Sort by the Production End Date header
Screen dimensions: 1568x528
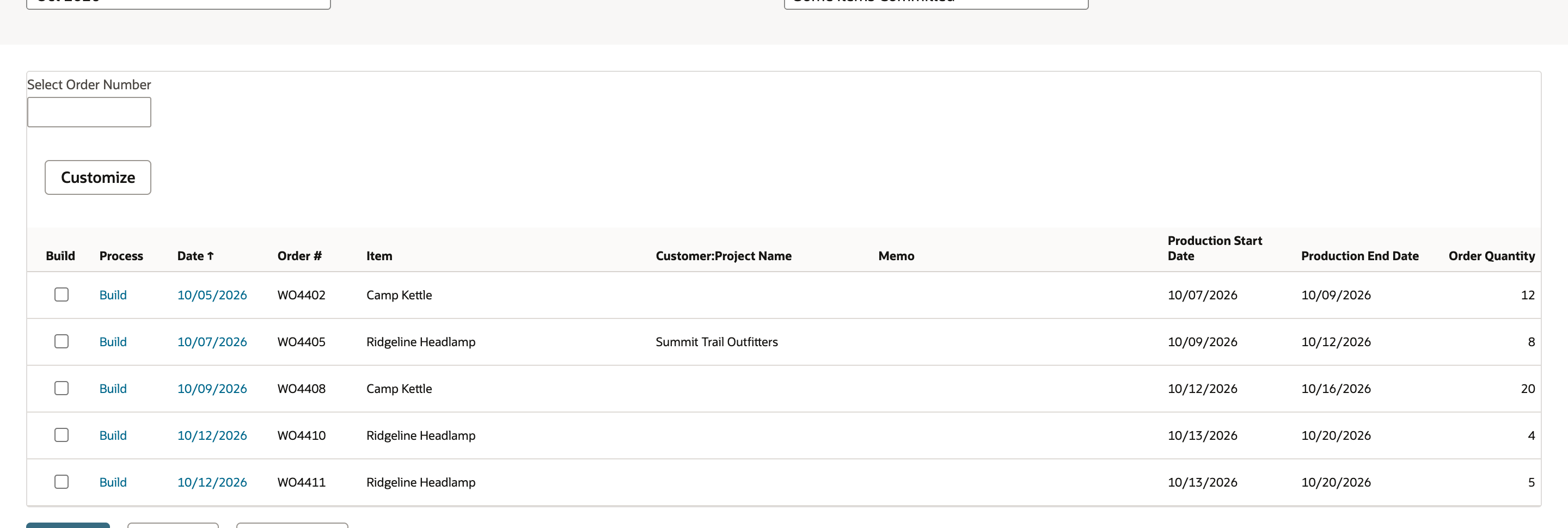(1360, 256)
